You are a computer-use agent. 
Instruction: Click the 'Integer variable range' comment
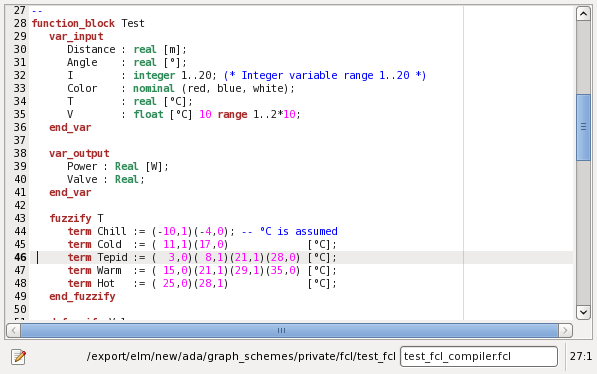[x=325, y=75]
